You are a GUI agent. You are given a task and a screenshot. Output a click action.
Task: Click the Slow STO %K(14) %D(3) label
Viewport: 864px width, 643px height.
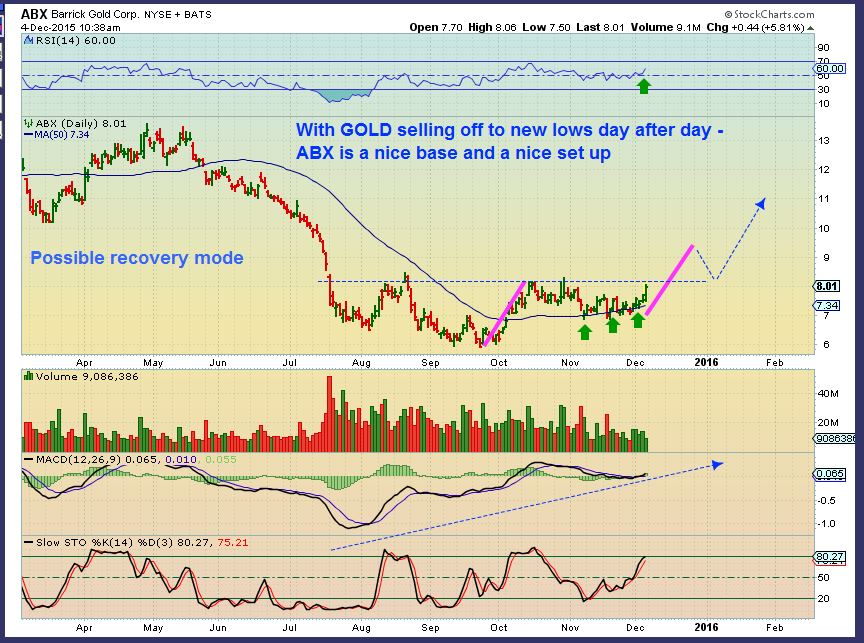click(105, 542)
